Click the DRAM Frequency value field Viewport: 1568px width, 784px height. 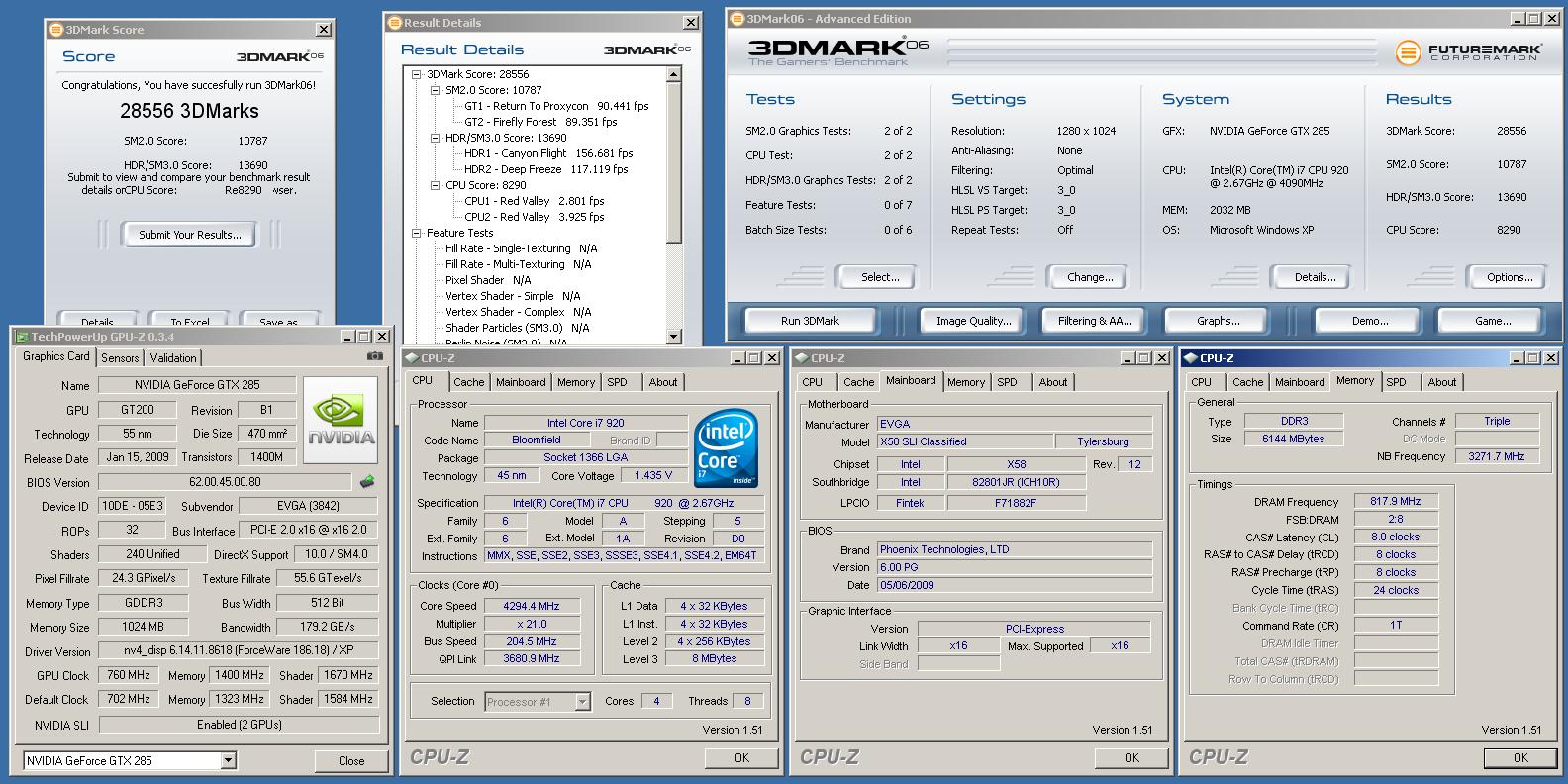(x=1396, y=501)
